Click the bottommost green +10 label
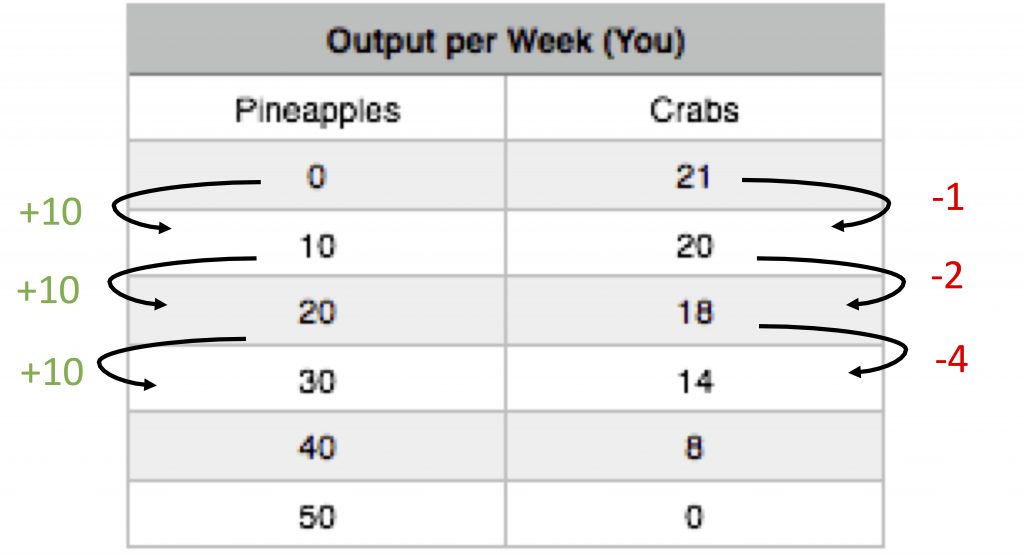The height and width of the screenshot is (555, 1024). tap(51, 373)
